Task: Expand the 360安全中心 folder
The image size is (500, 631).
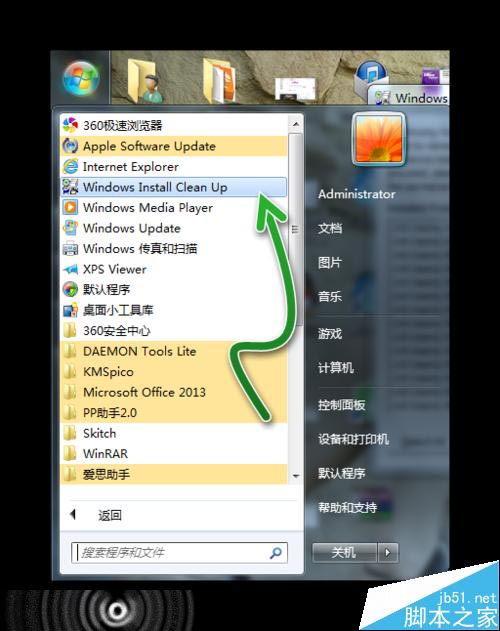Action: [x=173, y=330]
